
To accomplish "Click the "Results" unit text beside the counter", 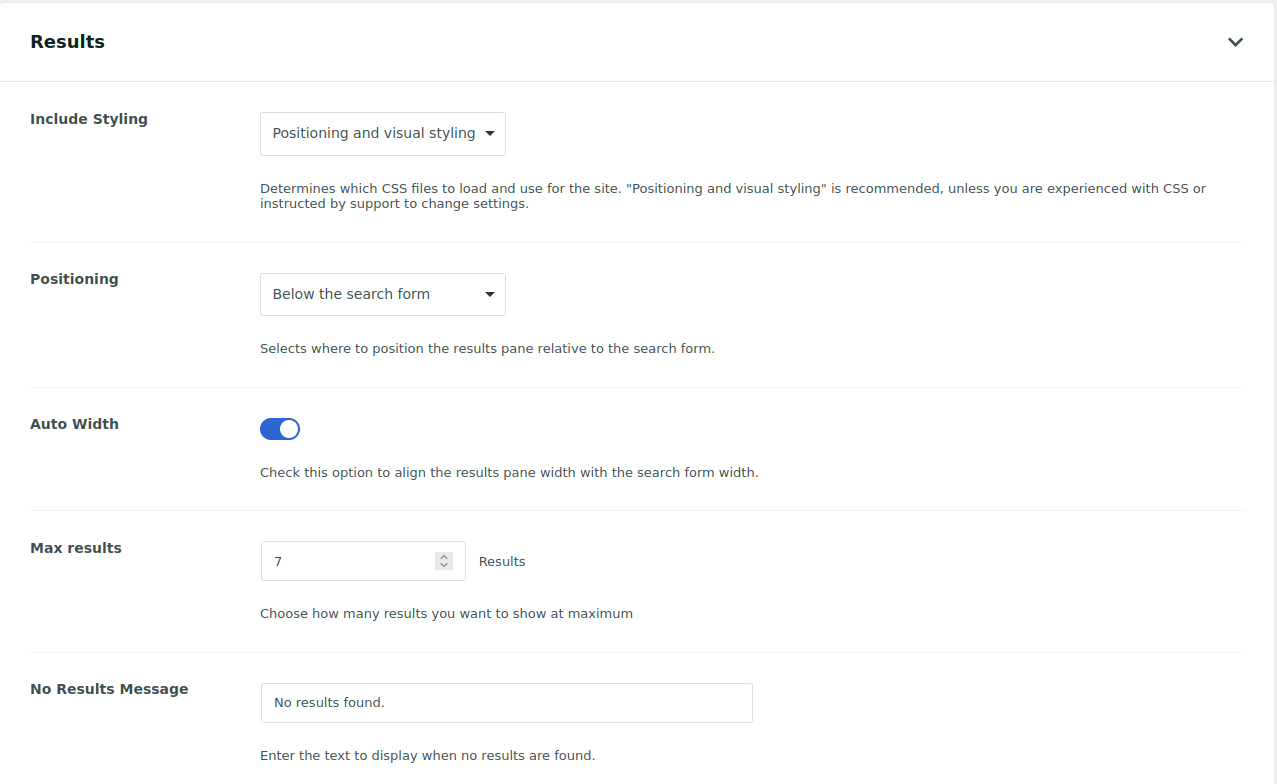I will point(502,561).
